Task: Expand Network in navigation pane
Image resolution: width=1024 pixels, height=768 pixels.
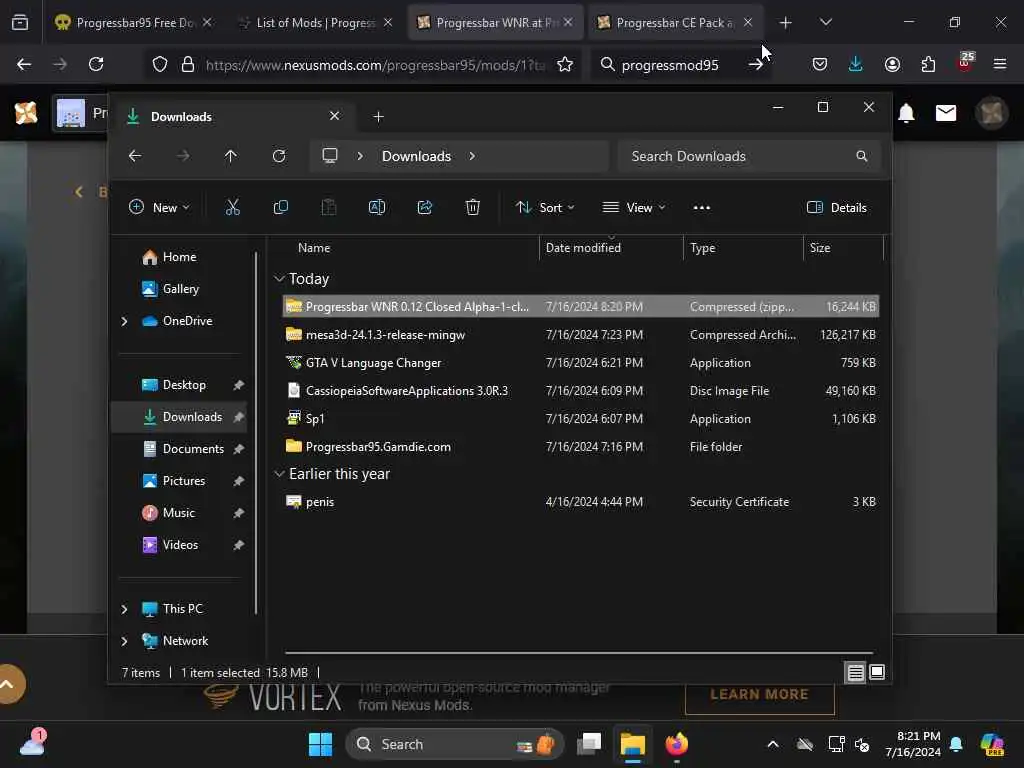Action: pyautogui.click(x=125, y=641)
